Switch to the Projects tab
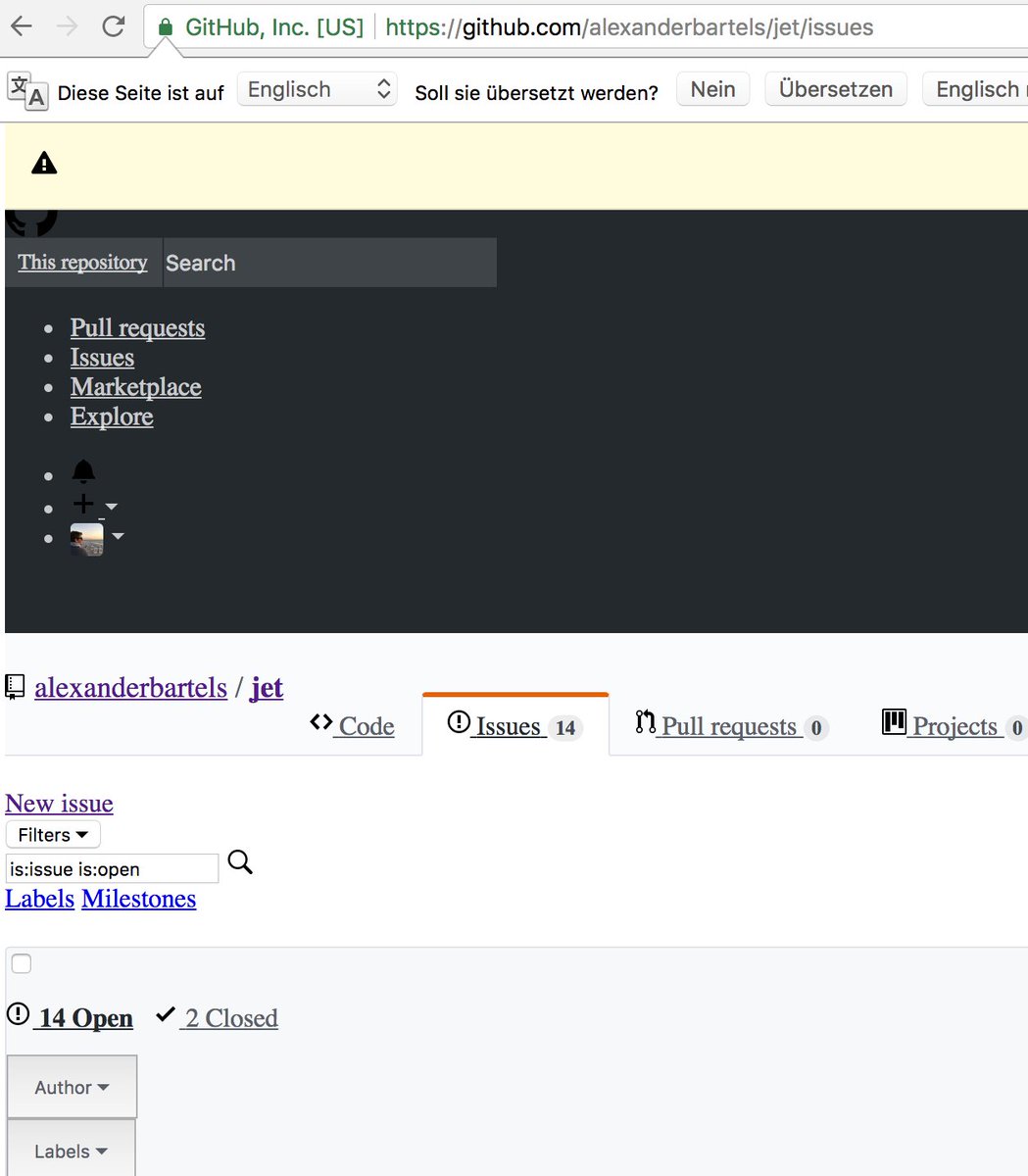 pyautogui.click(x=954, y=725)
